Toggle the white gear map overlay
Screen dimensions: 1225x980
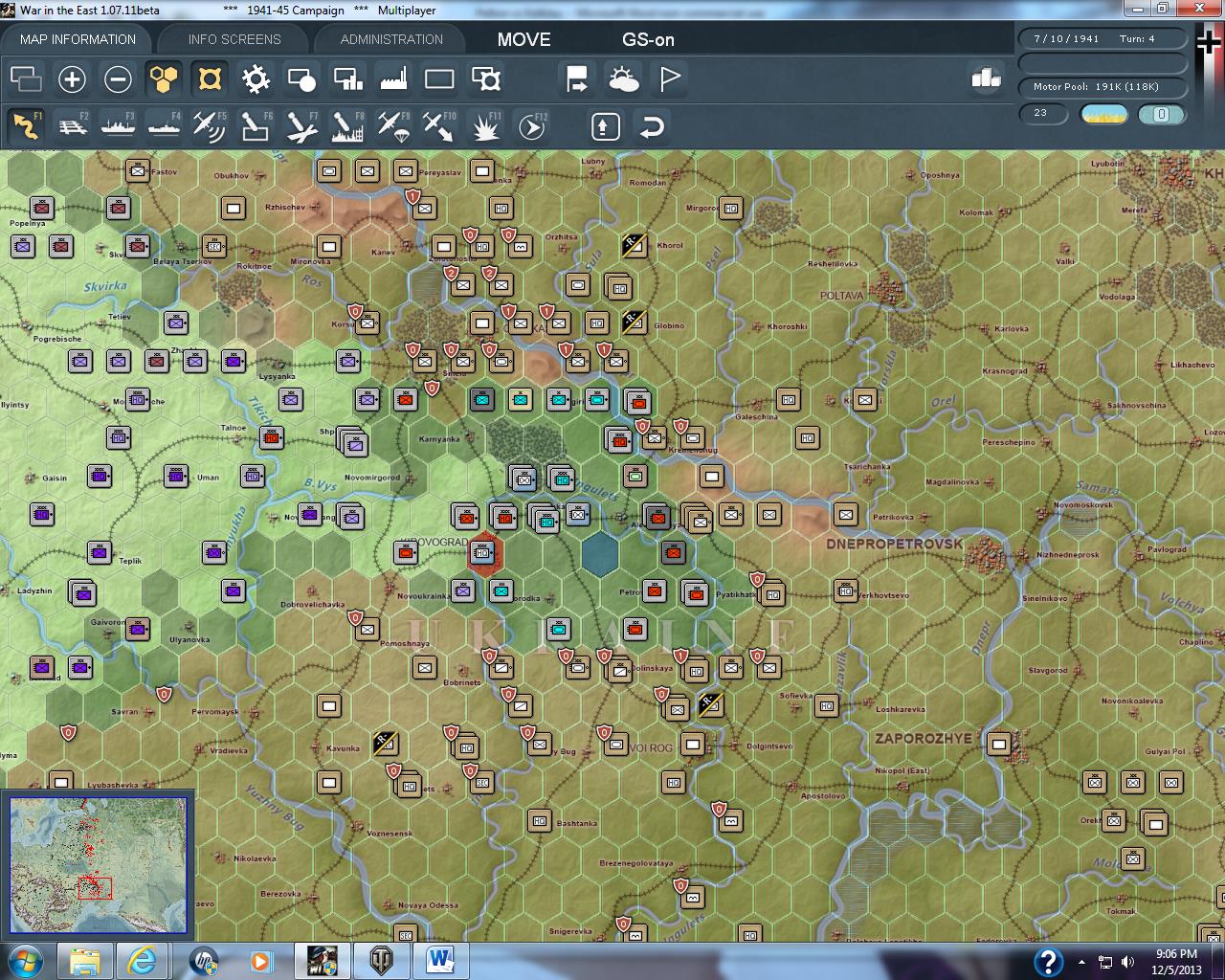pos(256,78)
